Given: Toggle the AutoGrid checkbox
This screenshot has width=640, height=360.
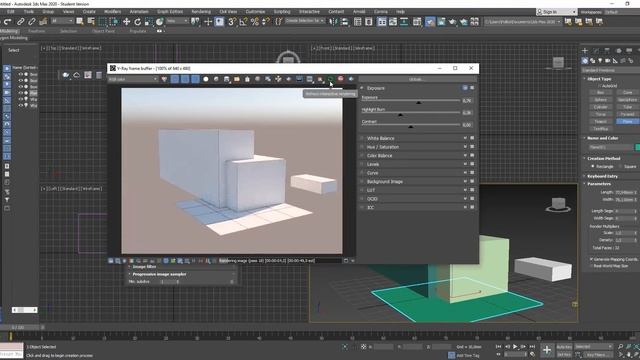Looking at the screenshot, I should tap(600, 86).
